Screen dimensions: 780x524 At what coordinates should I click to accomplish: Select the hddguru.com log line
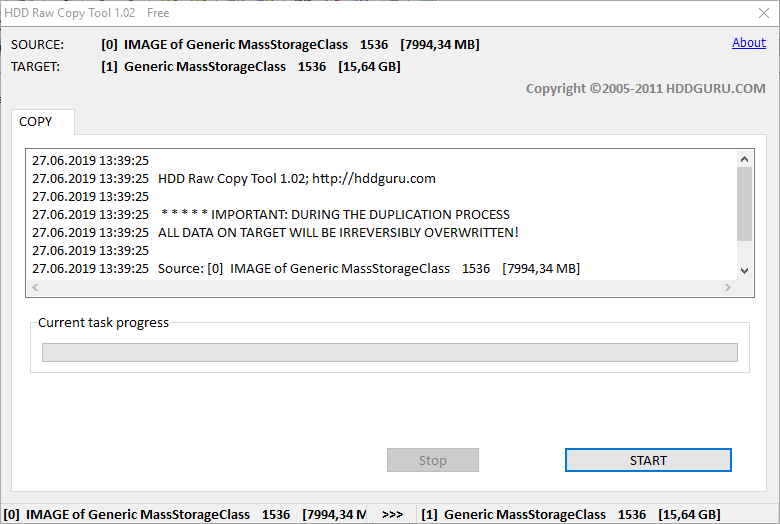pos(297,179)
